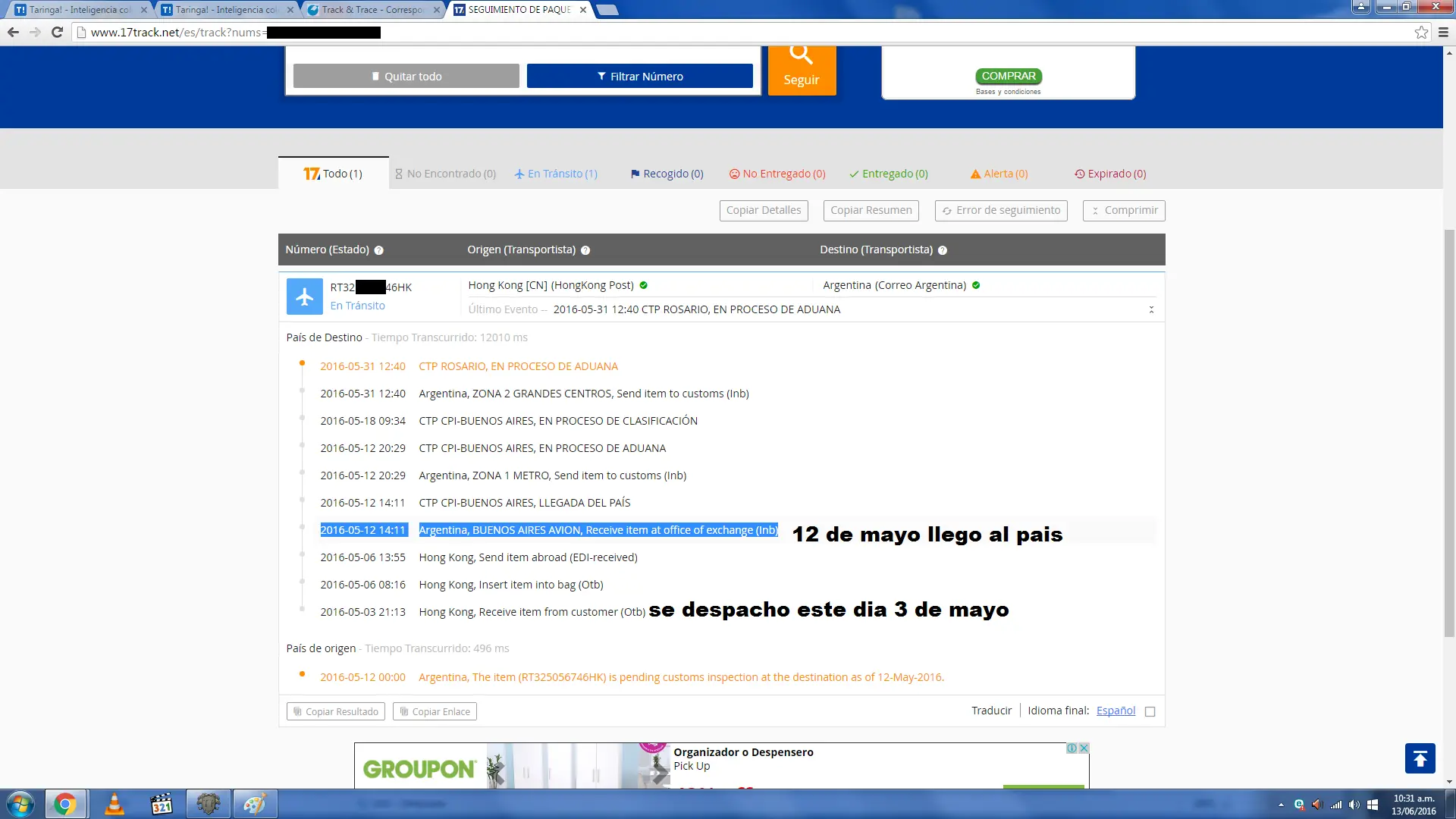Image resolution: width=1456 pixels, height=819 pixels.
Task: Click Quitar todo button
Action: [406, 76]
